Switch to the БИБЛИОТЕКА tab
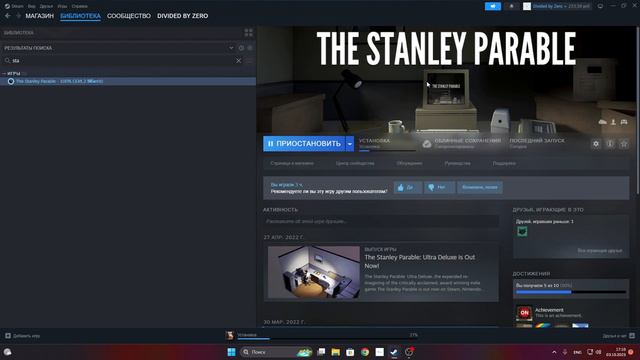 (x=80, y=16)
